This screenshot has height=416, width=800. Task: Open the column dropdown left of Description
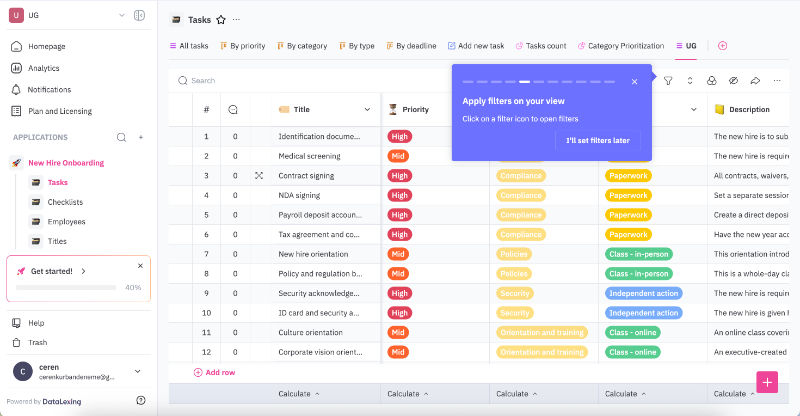pos(694,109)
